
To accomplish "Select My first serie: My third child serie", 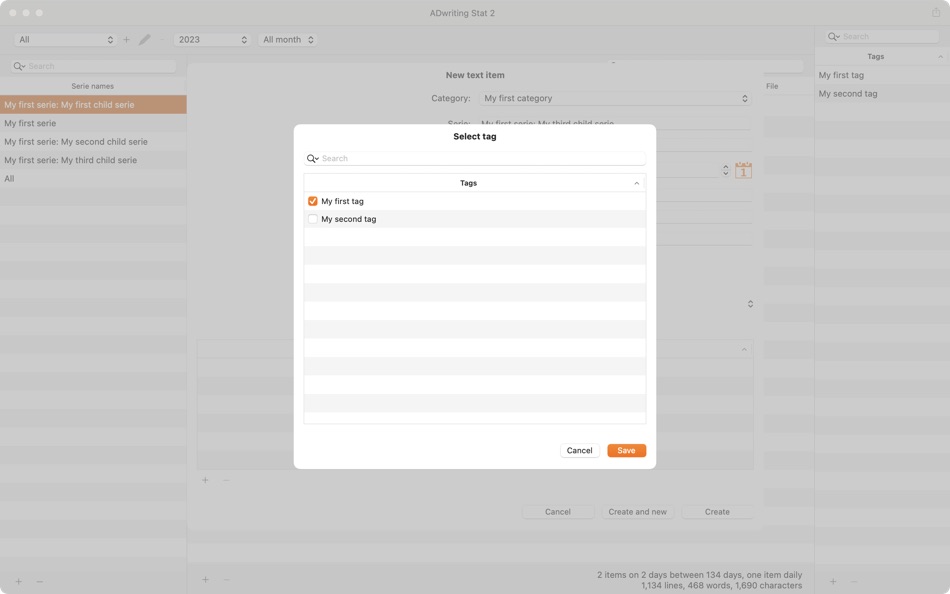I will tap(93, 160).
